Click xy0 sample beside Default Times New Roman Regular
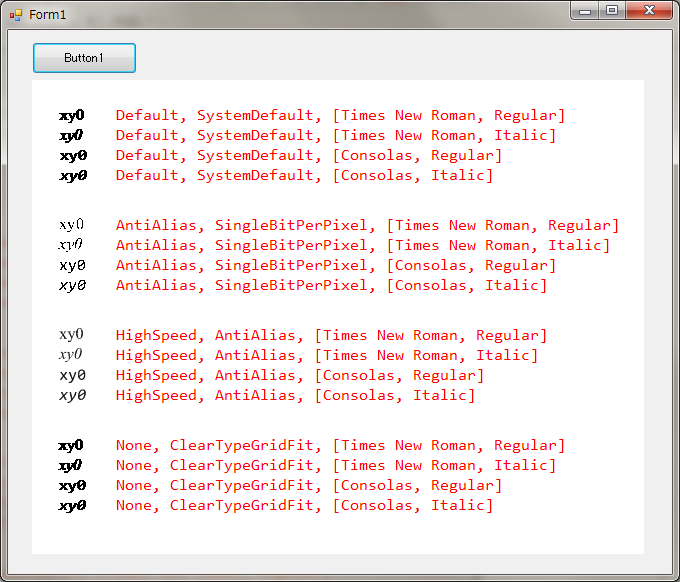Screen dimensions: 680x582 click(x=72, y=116)
